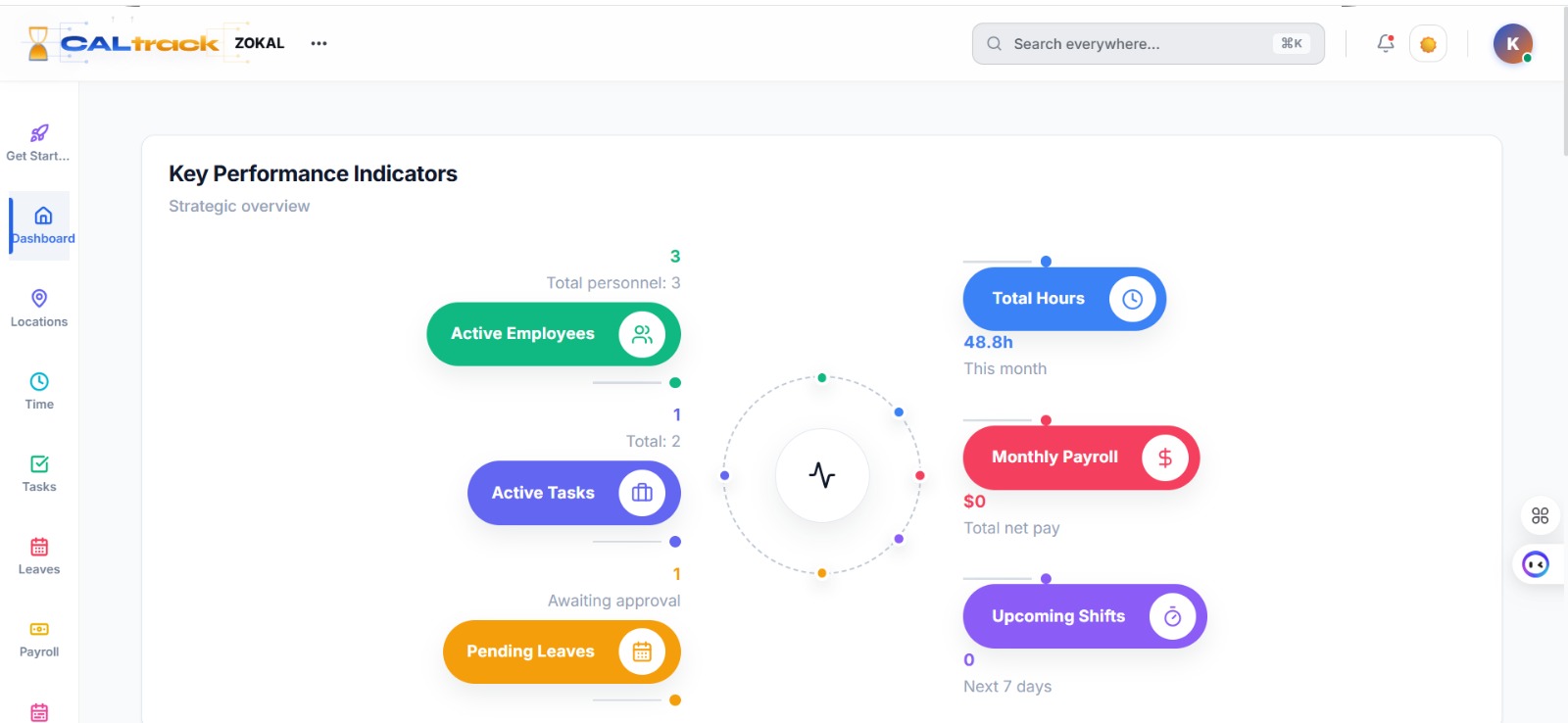Screen dimensions: 1568x723
Task: Click the Monthly Payroll dollar icon
Action: click(1165, 458)
